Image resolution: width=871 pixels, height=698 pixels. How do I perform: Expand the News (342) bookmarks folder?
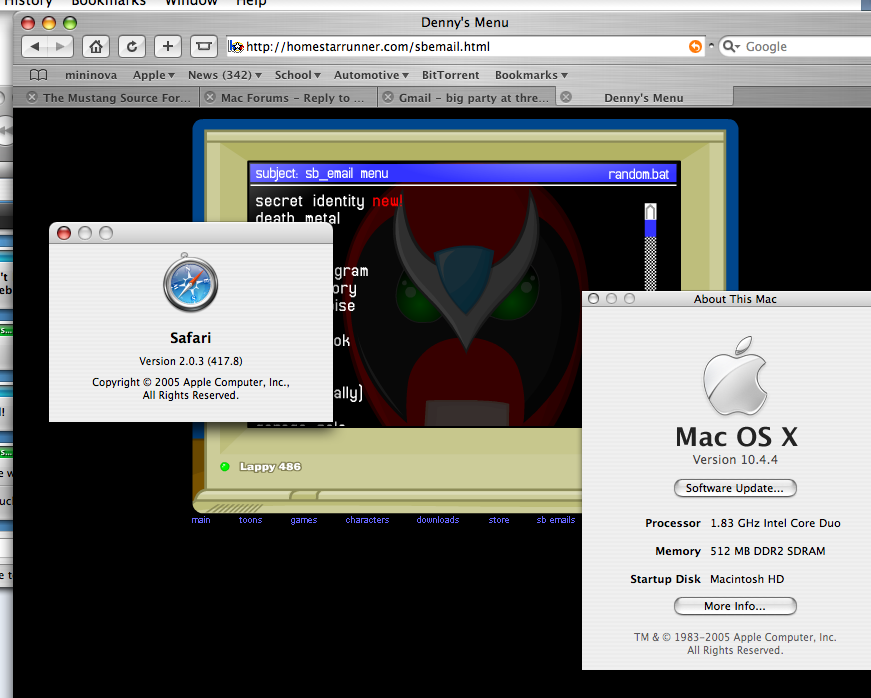[224, 75]
